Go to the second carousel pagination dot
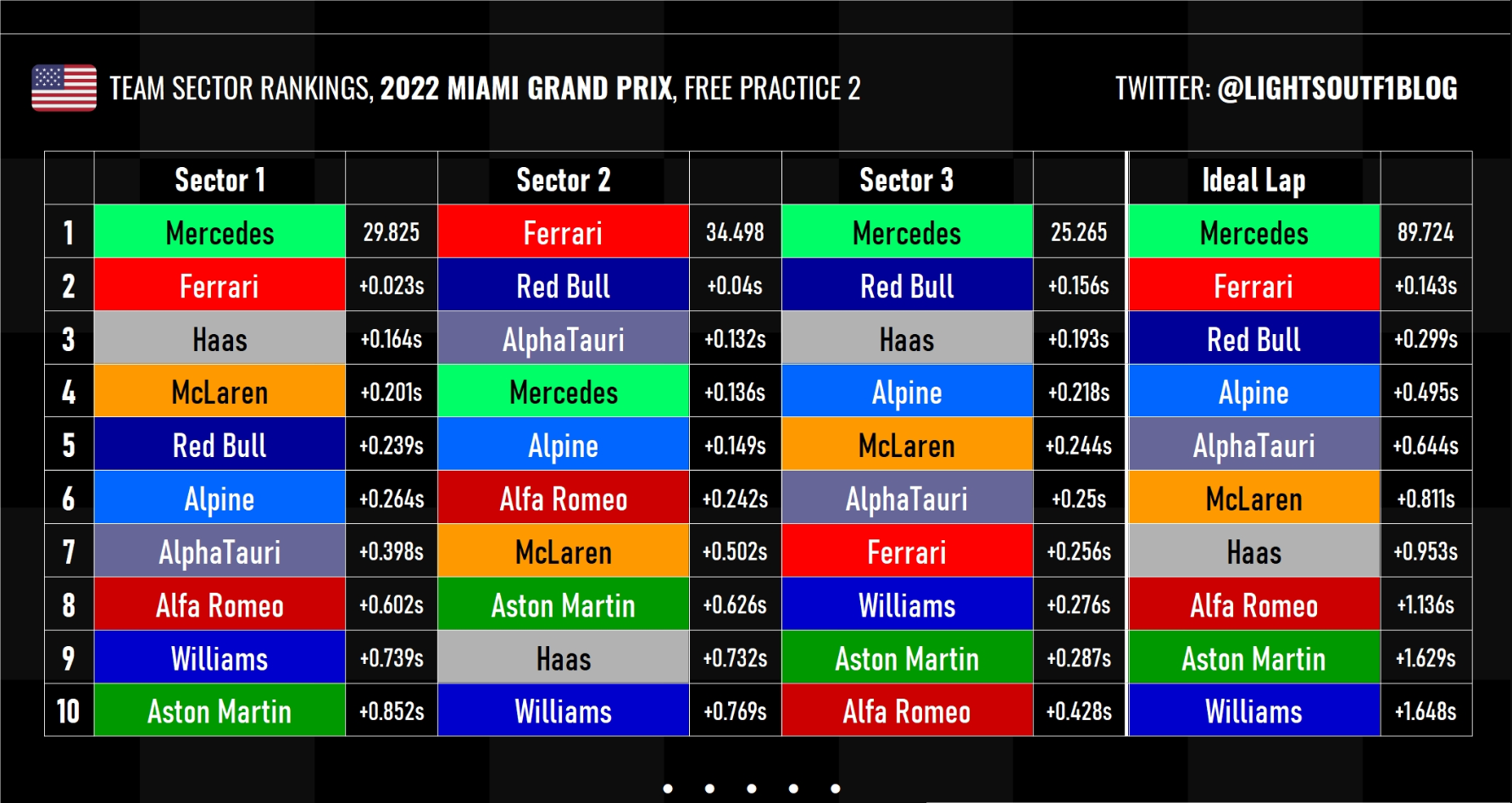The height and width of the screenshot is (803, 1512). coord(709,789)
